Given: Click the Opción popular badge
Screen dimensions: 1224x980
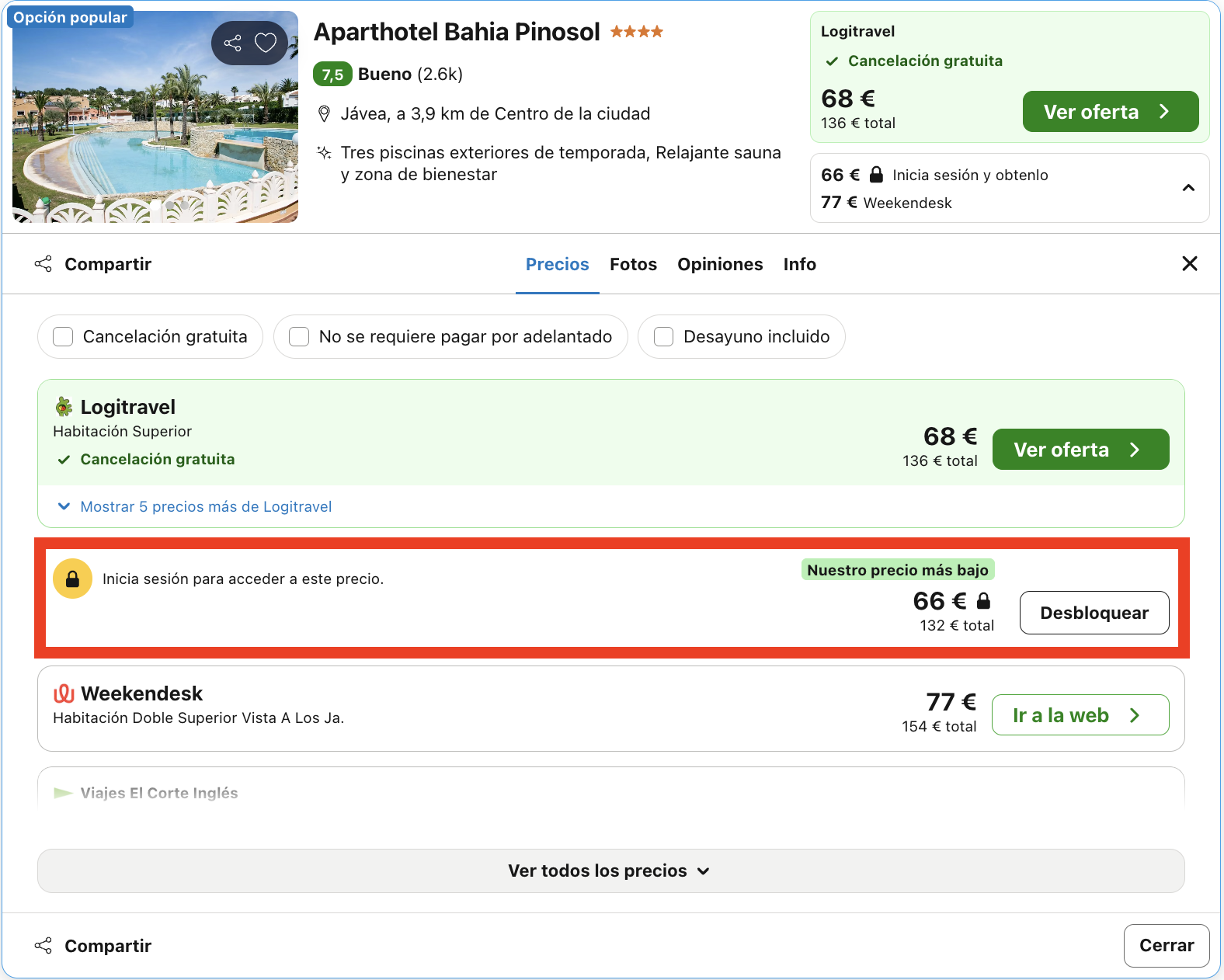Looking at the screenshot, I should [x=70, y=17].
